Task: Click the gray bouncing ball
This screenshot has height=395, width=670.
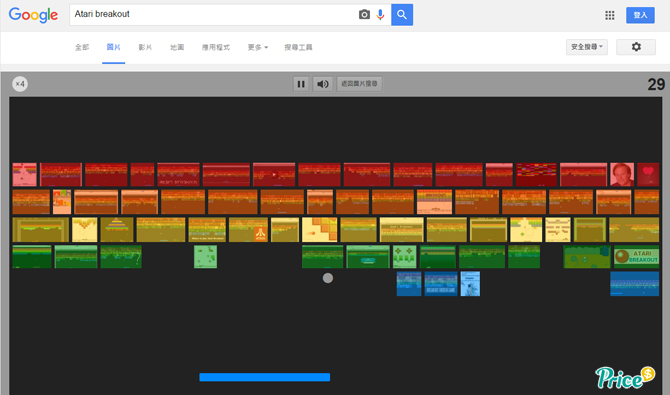Action: point(328,278)
